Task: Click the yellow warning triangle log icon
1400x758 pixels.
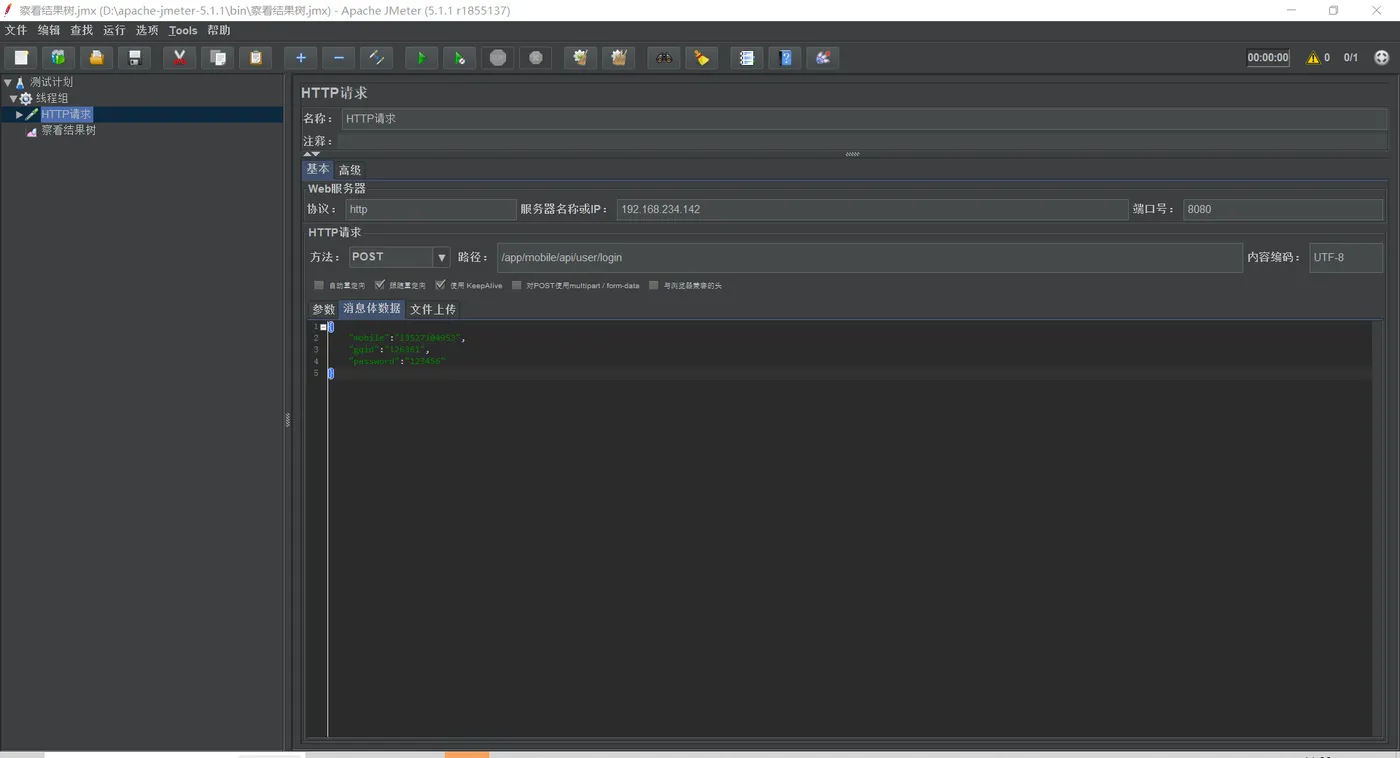Action: (1313, 58)
